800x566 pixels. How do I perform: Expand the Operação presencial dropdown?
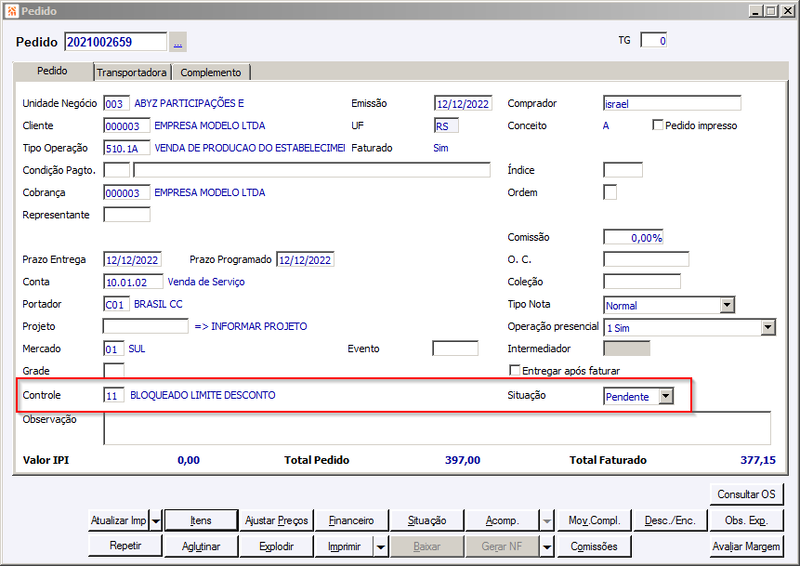pos(768,327)
